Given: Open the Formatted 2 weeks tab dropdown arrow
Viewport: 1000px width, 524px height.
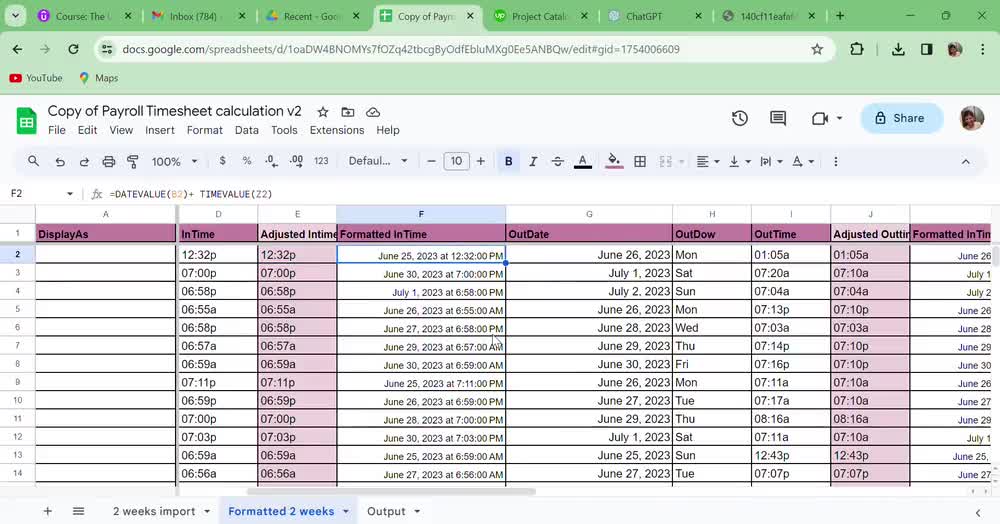Looking at the screenshot, I should [346, 511].
